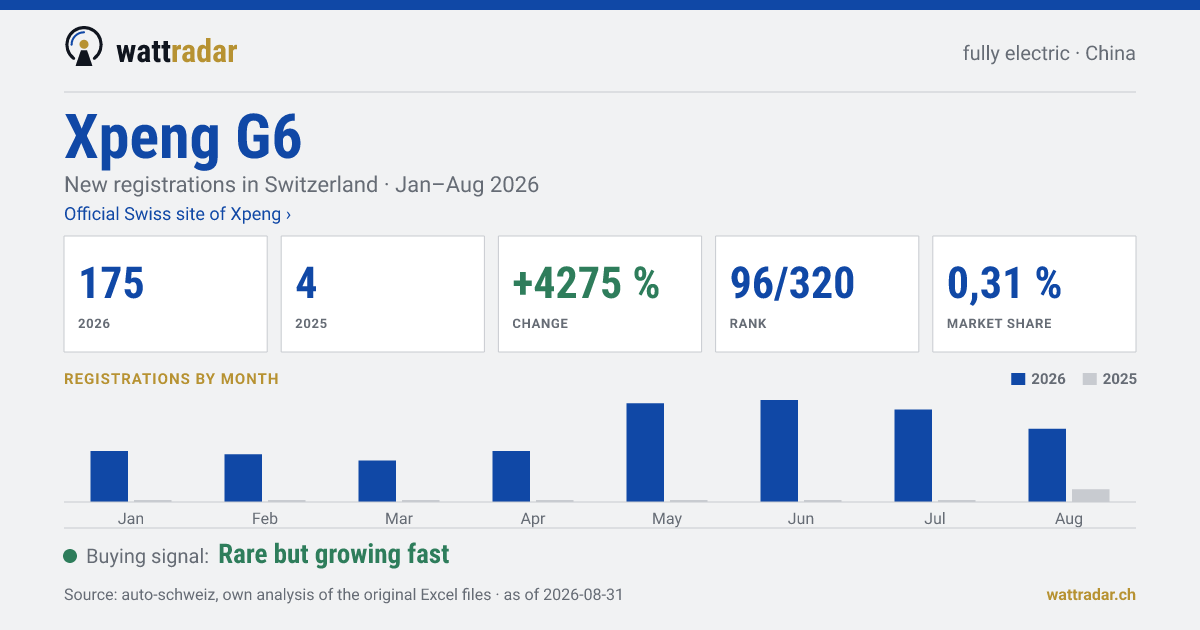The height and width of the screenshot is (630, 1200).
Task: Click the April 2026 blue bar
Action: pyautogui.click(x=511, y=476)
